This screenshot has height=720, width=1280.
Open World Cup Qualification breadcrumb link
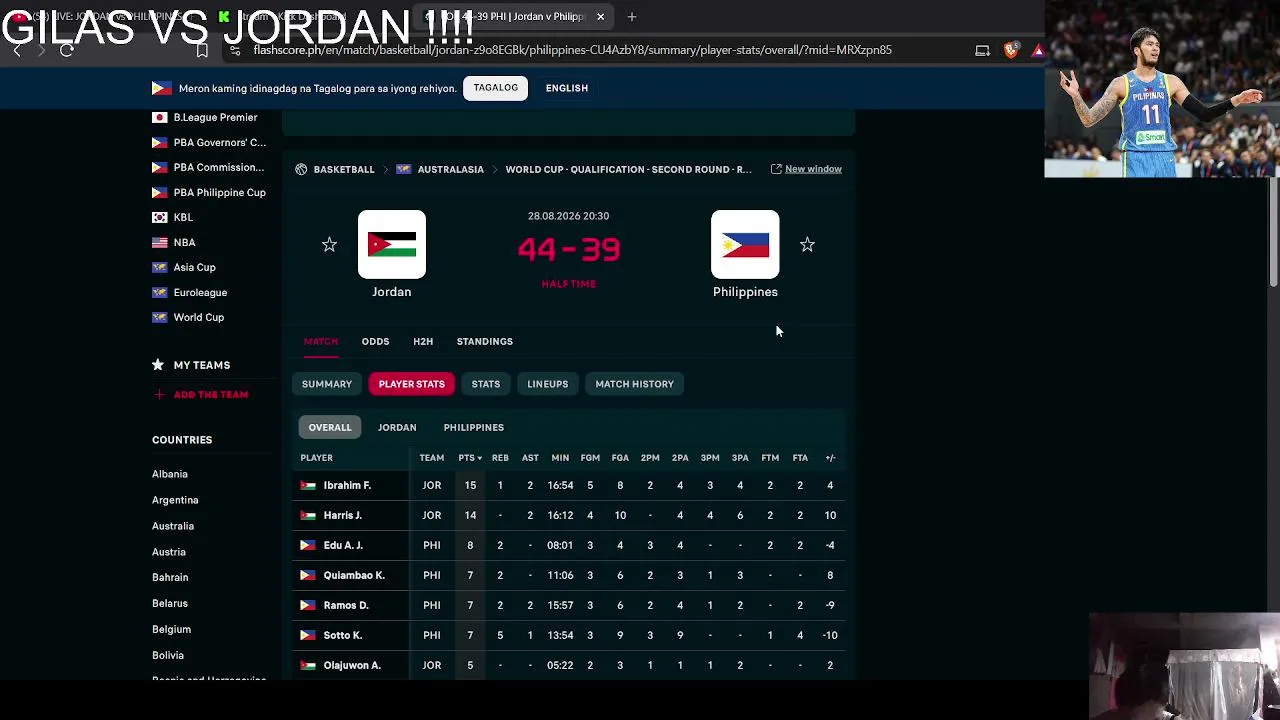[x=628, y=169]
